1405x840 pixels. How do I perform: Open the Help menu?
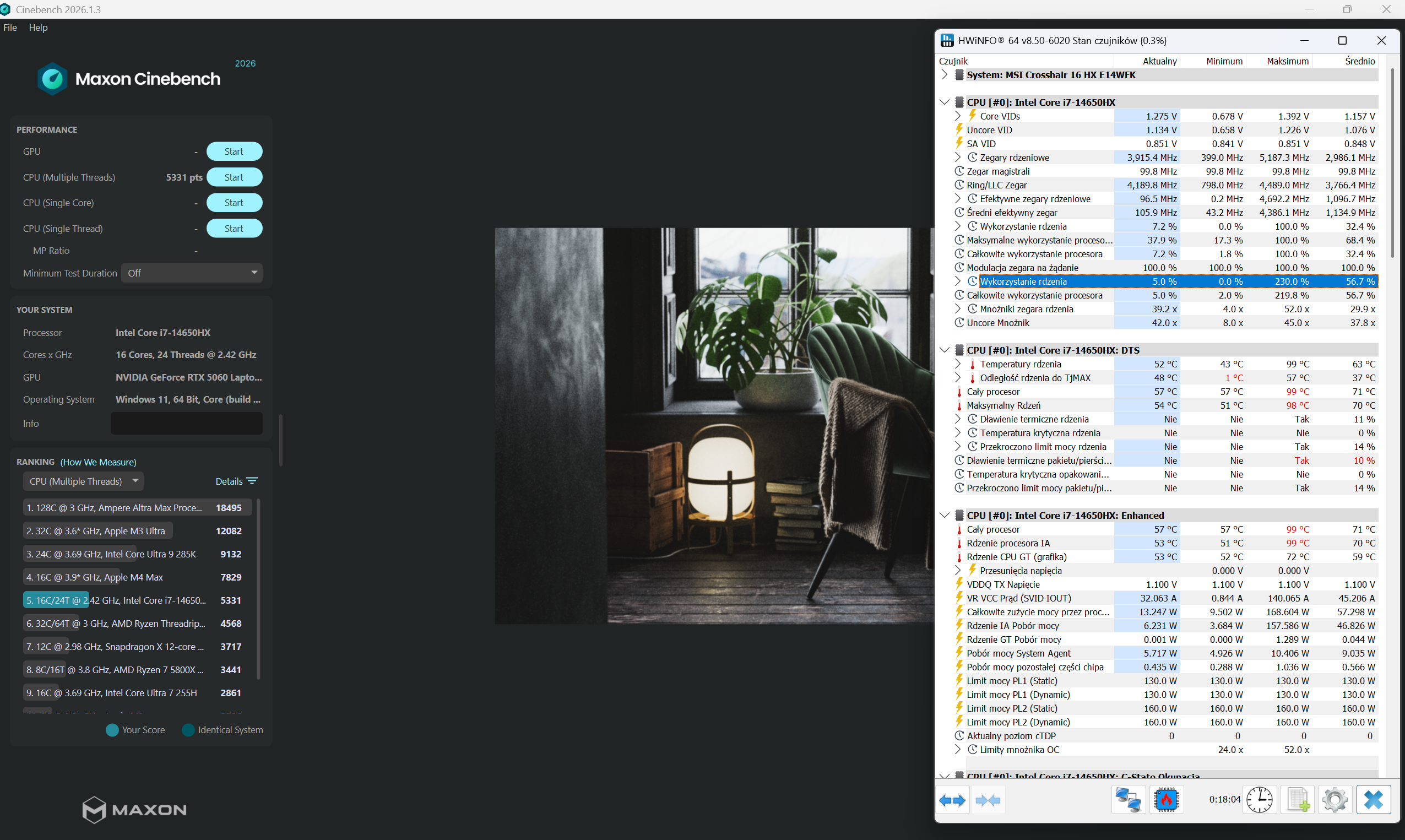[x=38, y=27]
